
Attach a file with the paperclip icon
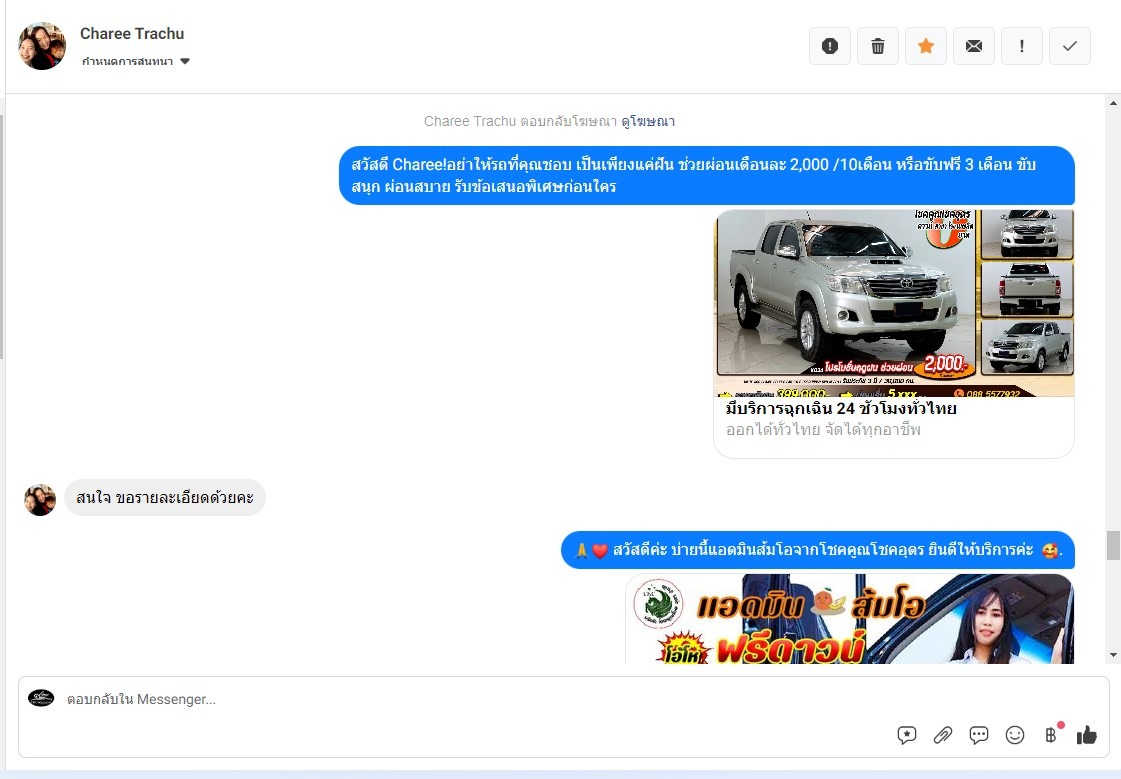(x=943, y=735)
